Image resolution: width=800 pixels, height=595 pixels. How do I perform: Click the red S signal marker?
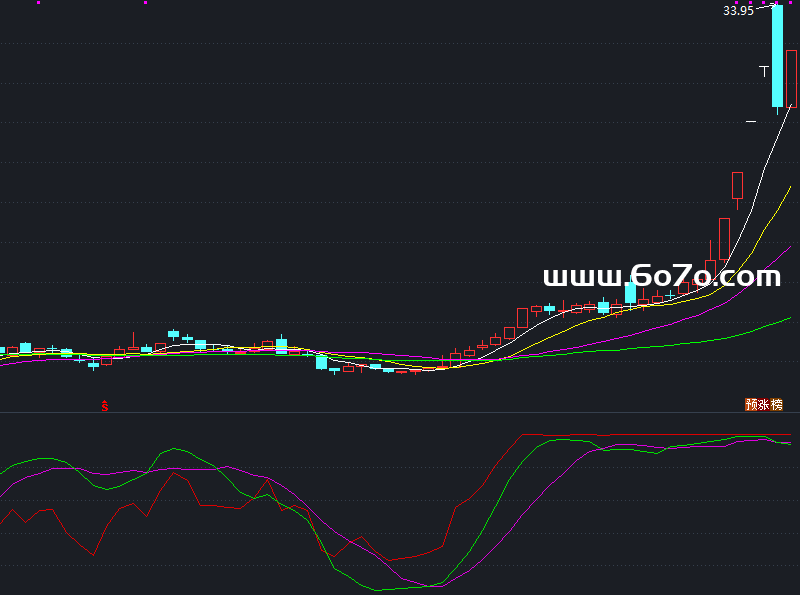[x=104, y=405]
